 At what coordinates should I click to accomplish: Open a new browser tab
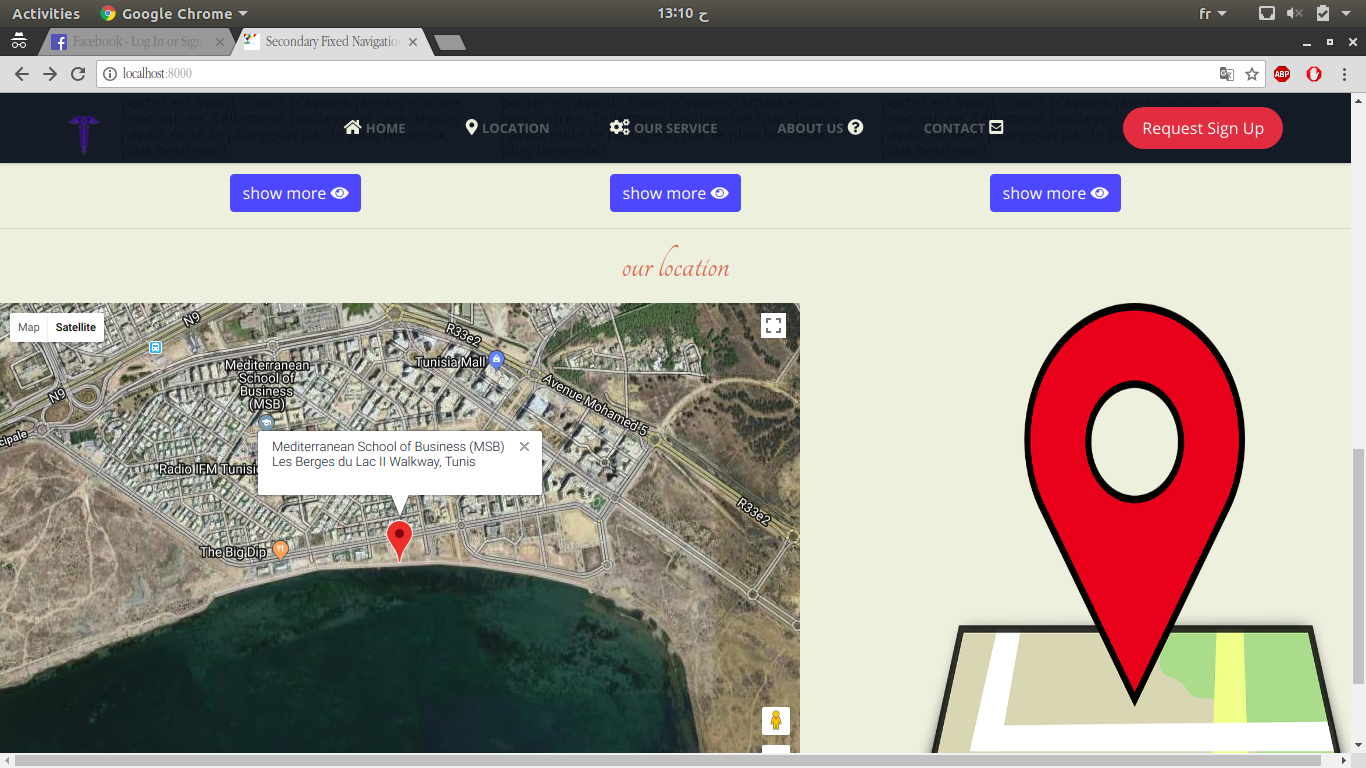[x=450, y=43]
